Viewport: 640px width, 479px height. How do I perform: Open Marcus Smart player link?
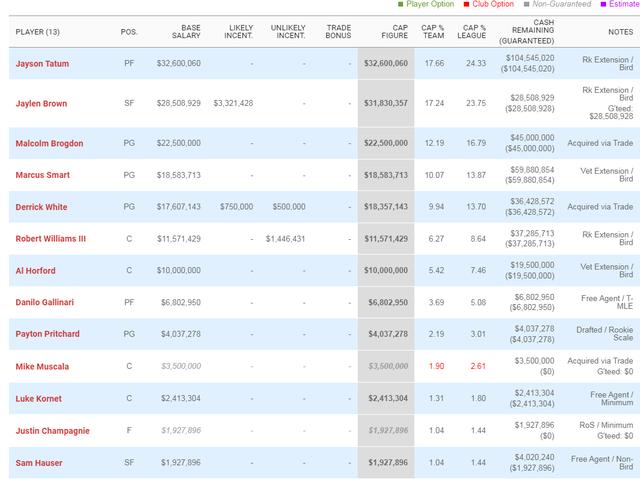click(x=42, y=175)
